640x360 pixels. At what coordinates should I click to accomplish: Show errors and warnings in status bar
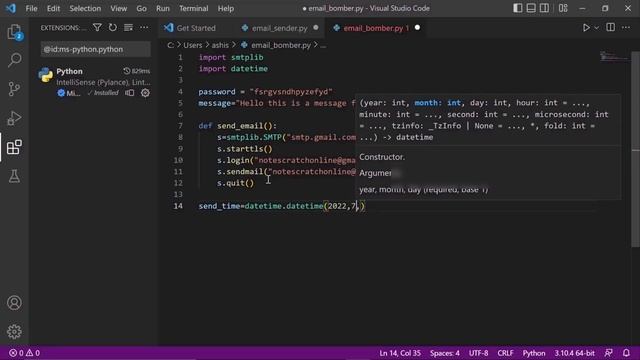24,353
